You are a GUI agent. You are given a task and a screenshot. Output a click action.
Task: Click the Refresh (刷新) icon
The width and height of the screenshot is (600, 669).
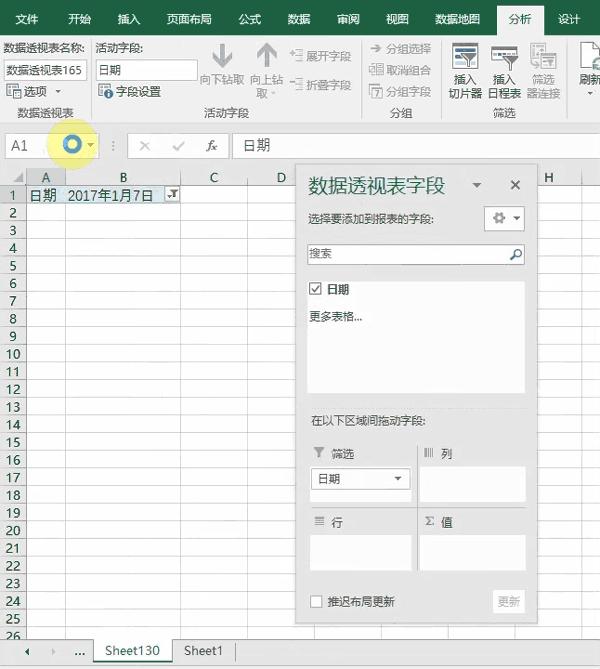click(590, 55)
